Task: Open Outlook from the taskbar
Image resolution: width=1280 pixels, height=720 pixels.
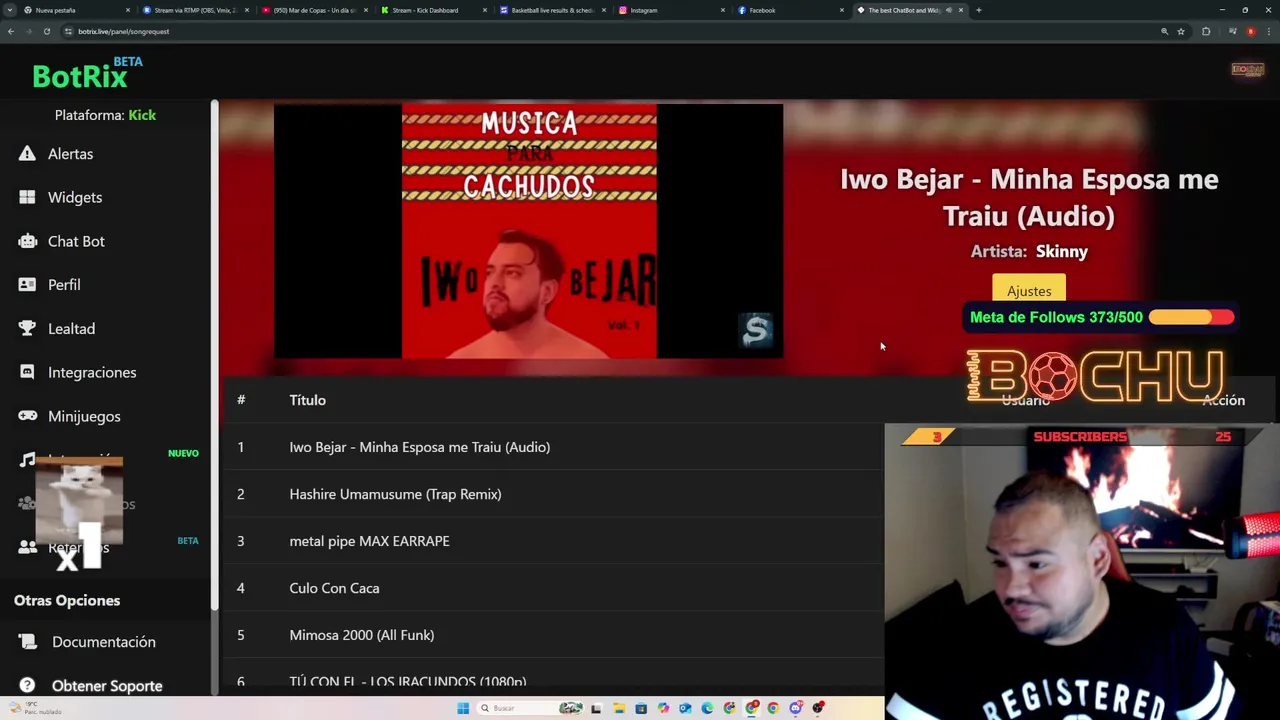Action: [685, 708]
